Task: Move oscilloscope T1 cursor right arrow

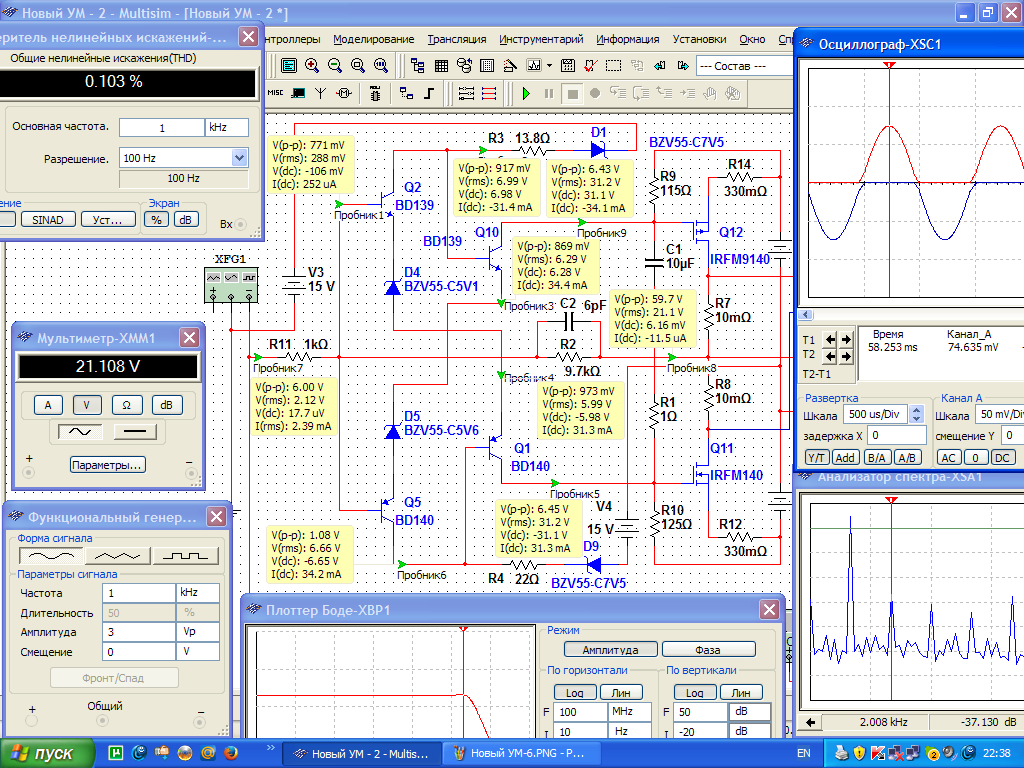Action: tap(846, 340)
